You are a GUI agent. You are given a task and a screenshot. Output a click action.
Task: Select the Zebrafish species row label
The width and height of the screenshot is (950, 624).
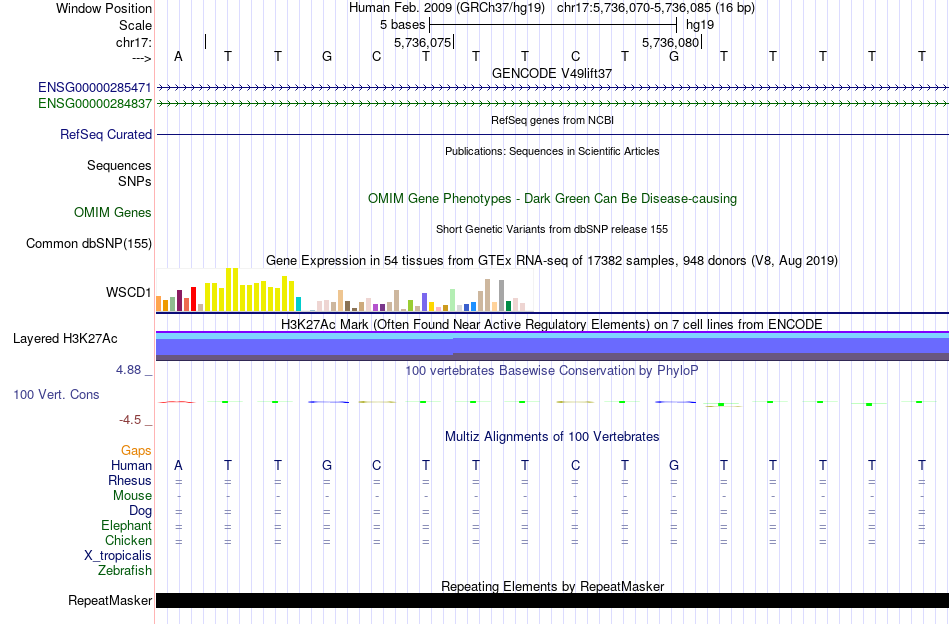click(125, 571)
